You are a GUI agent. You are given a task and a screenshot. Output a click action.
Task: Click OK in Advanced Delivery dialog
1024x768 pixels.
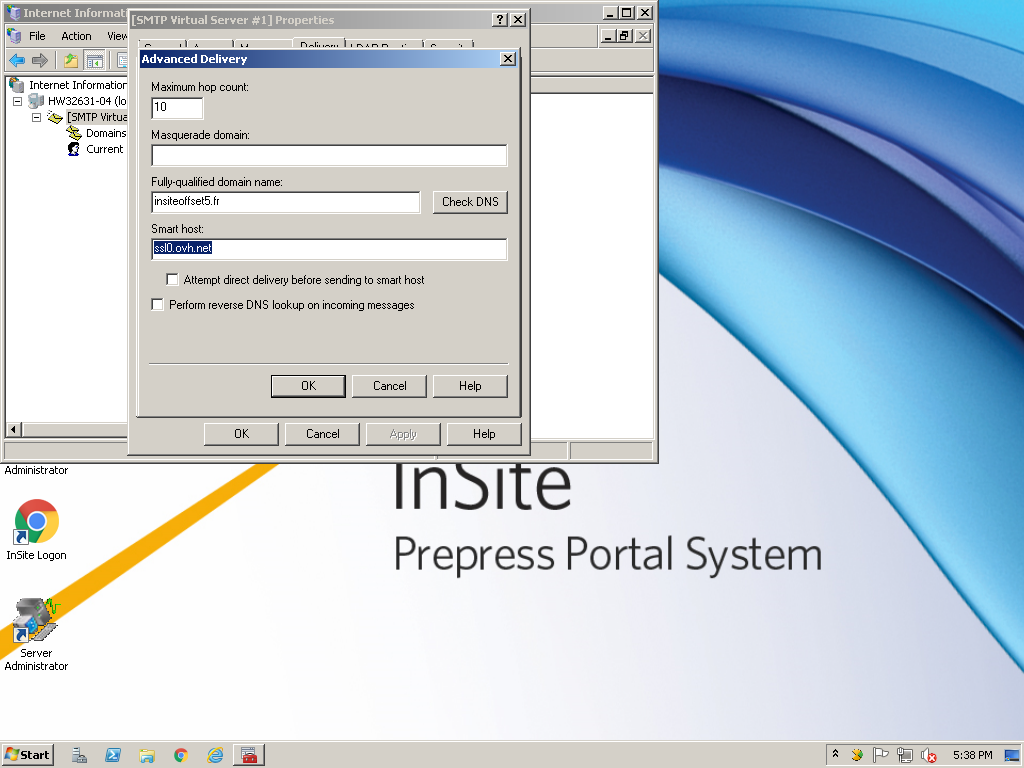(x=308, y=386)
